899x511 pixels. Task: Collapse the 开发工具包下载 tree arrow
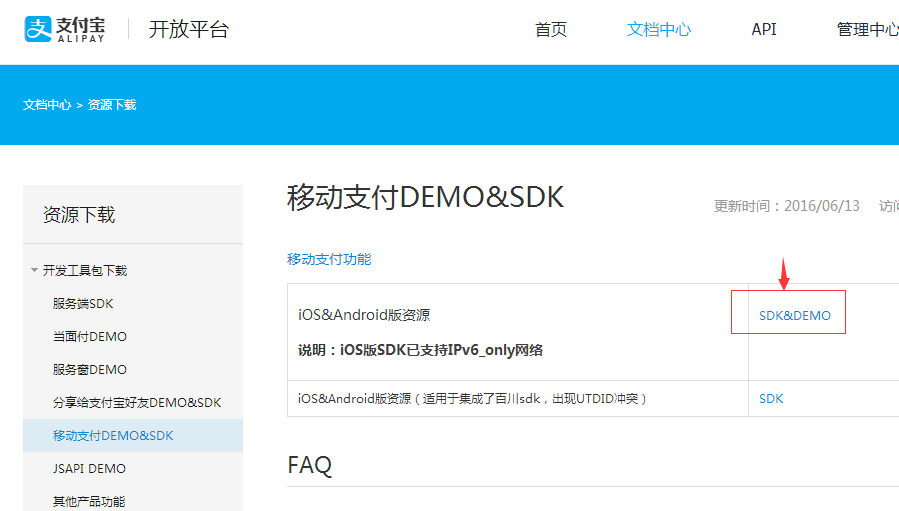(x=34, y=270)
